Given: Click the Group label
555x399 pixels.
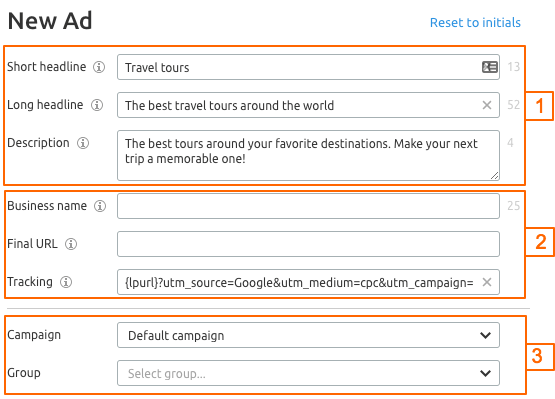Looking at the screenshot, I should coord(24,373).
